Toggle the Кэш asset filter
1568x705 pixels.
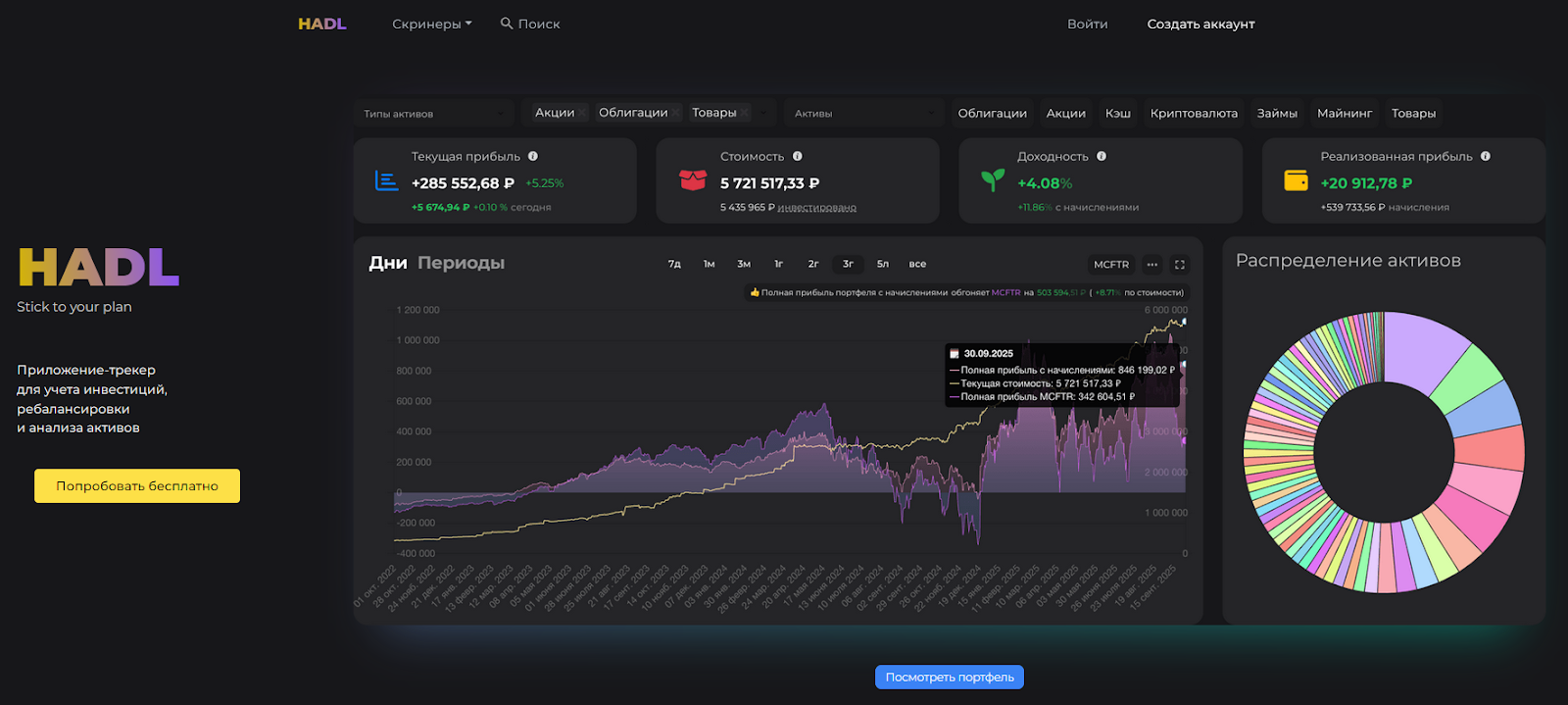1117,114
